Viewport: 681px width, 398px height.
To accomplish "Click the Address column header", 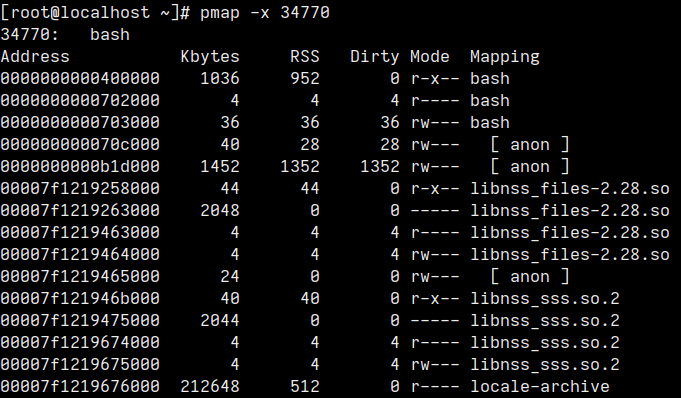I will (x=35, y=56).
